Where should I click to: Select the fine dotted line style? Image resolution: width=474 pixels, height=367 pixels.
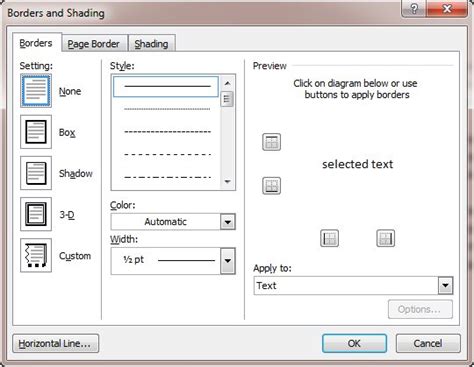click(167, 109)
